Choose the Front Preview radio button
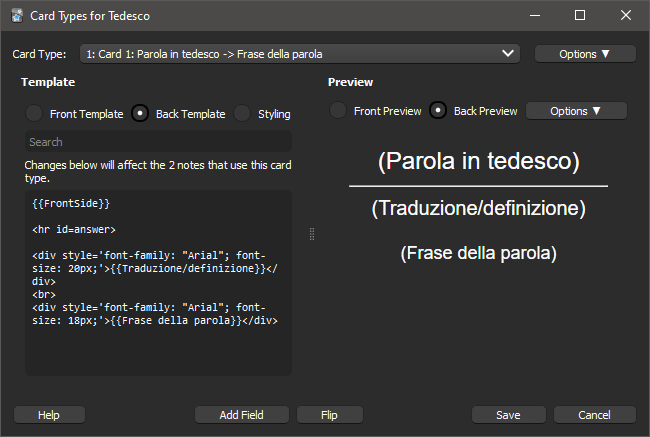The width and height of the screenshot is (650, 437). [338, 111]
